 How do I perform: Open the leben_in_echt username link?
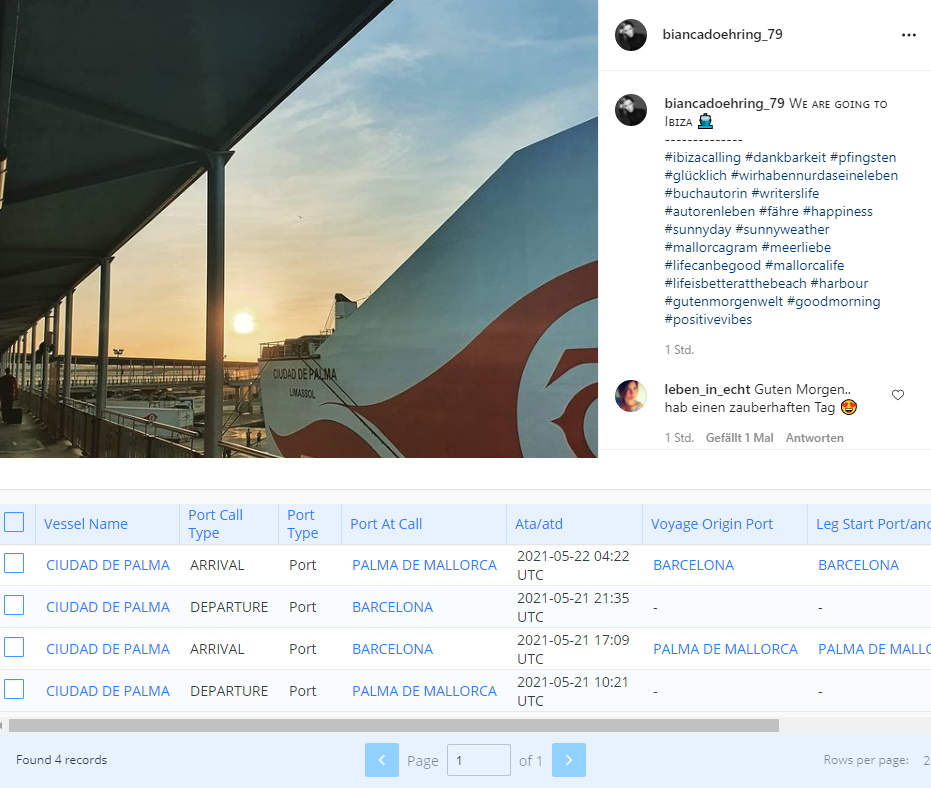707,390
